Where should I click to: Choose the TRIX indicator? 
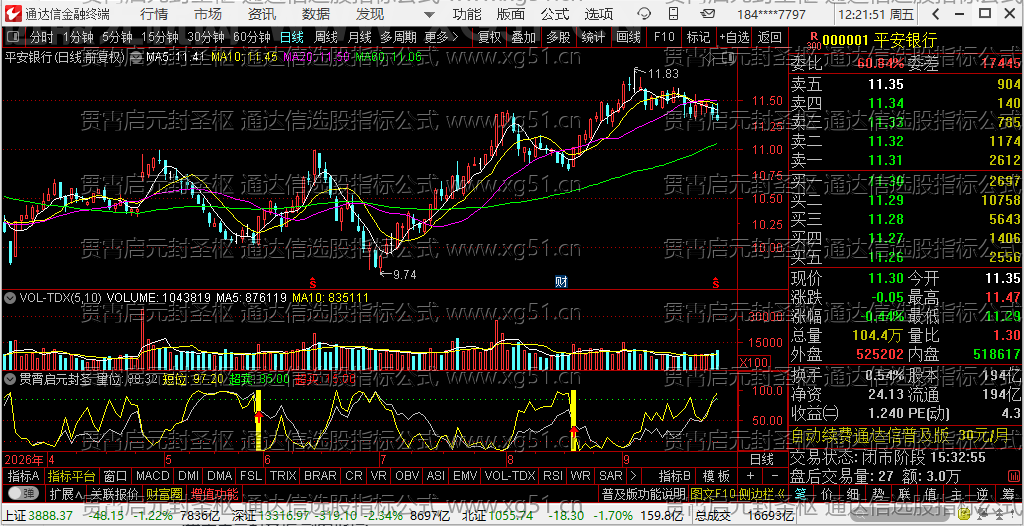point(283,476)
